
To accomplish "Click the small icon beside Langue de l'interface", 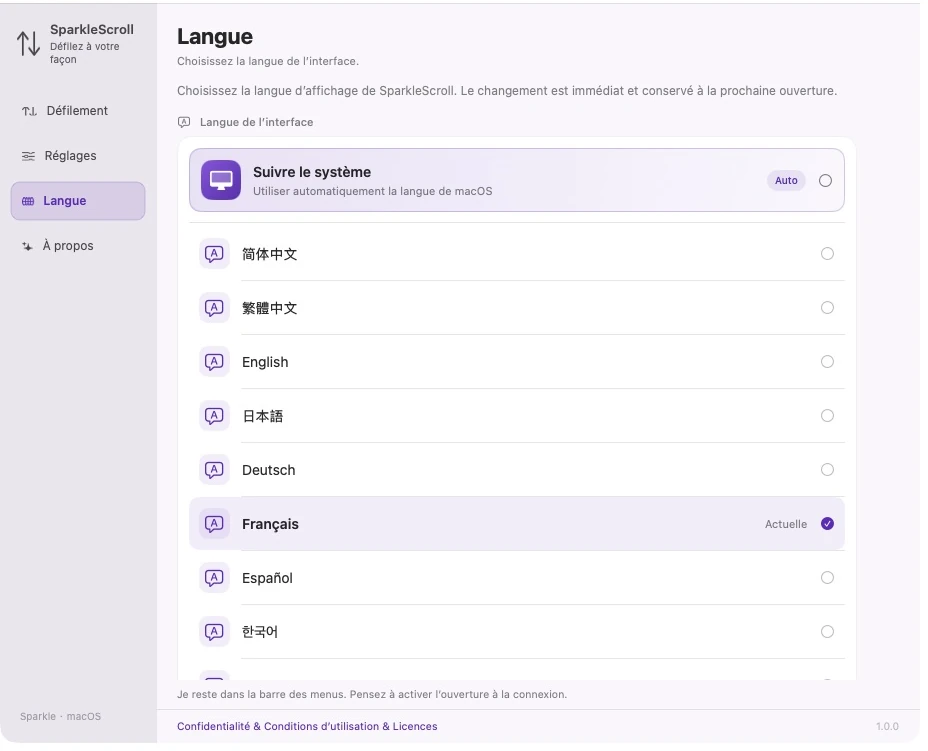I will click(x=184, y=123).
